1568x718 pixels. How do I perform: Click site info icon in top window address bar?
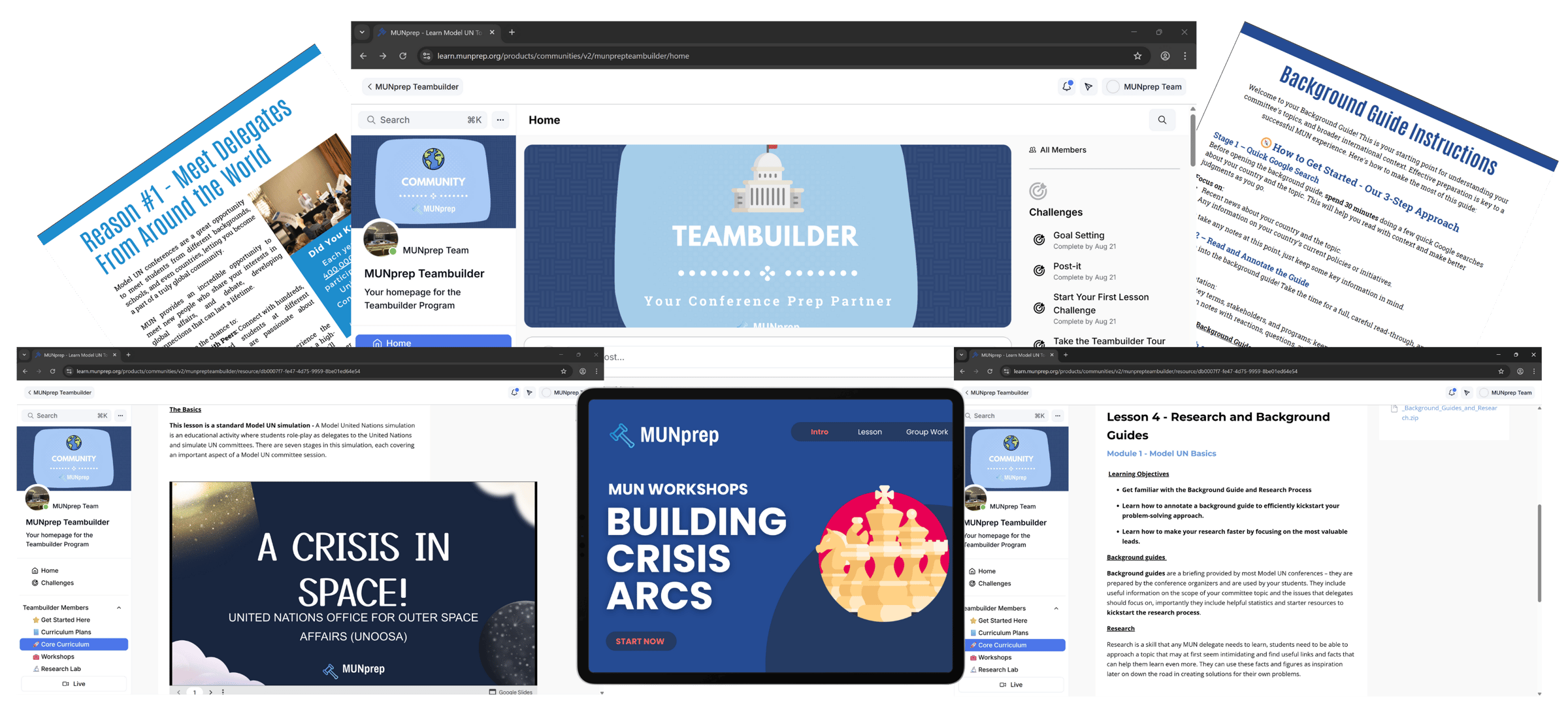click(x=427, y=56)
